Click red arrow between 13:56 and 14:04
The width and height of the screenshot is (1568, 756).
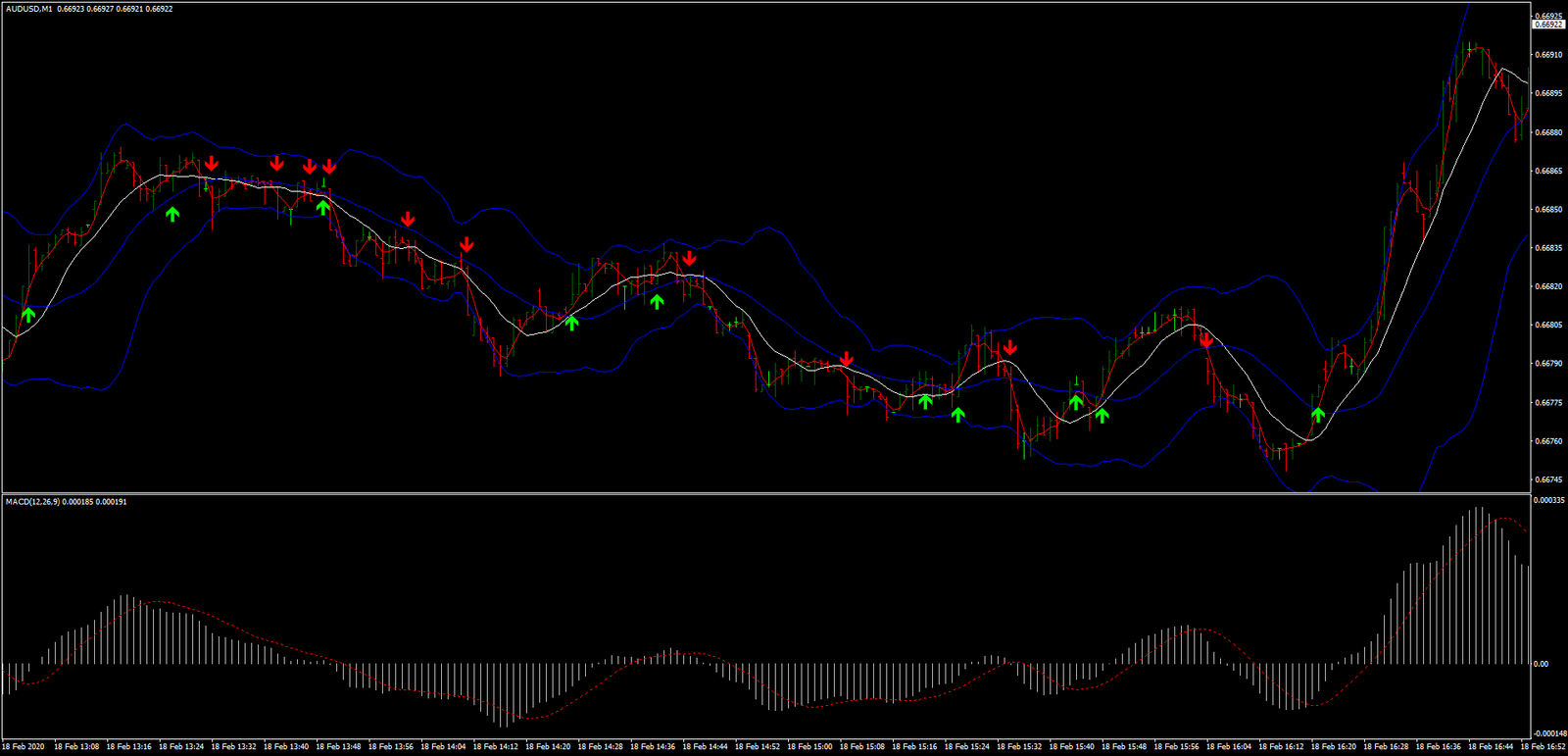point(408,219)
